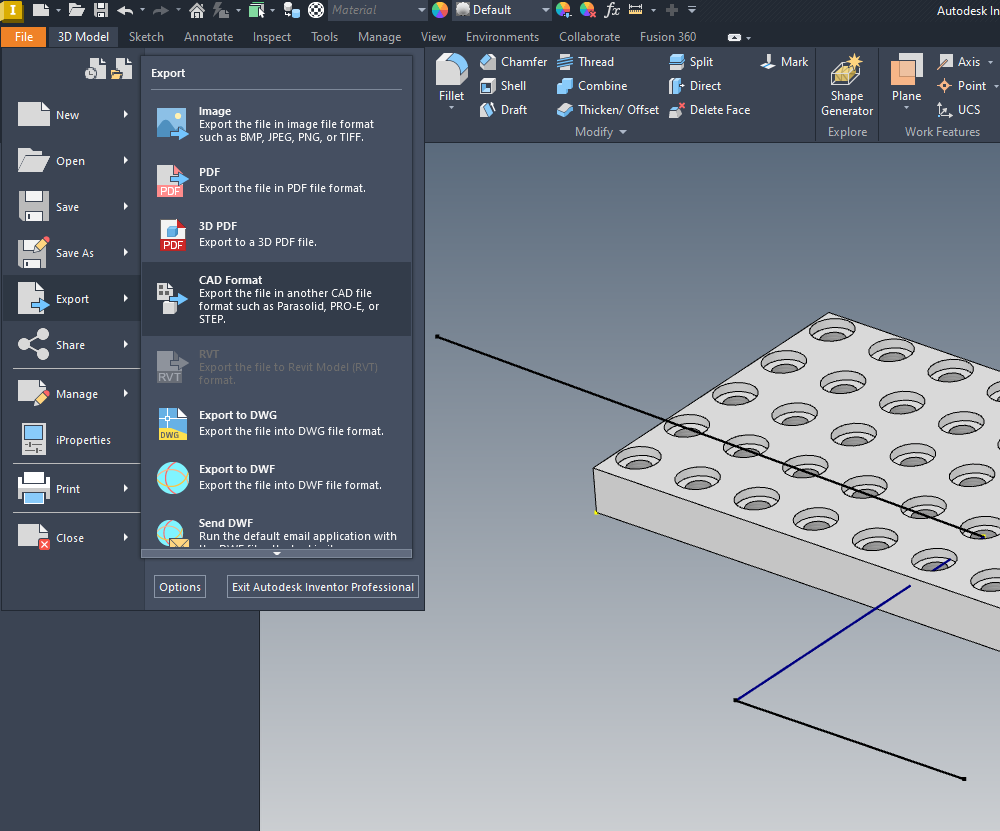This screenshot has width=1000, height=831.
Task: Click the Measure ruler icon
Action: 636,10
